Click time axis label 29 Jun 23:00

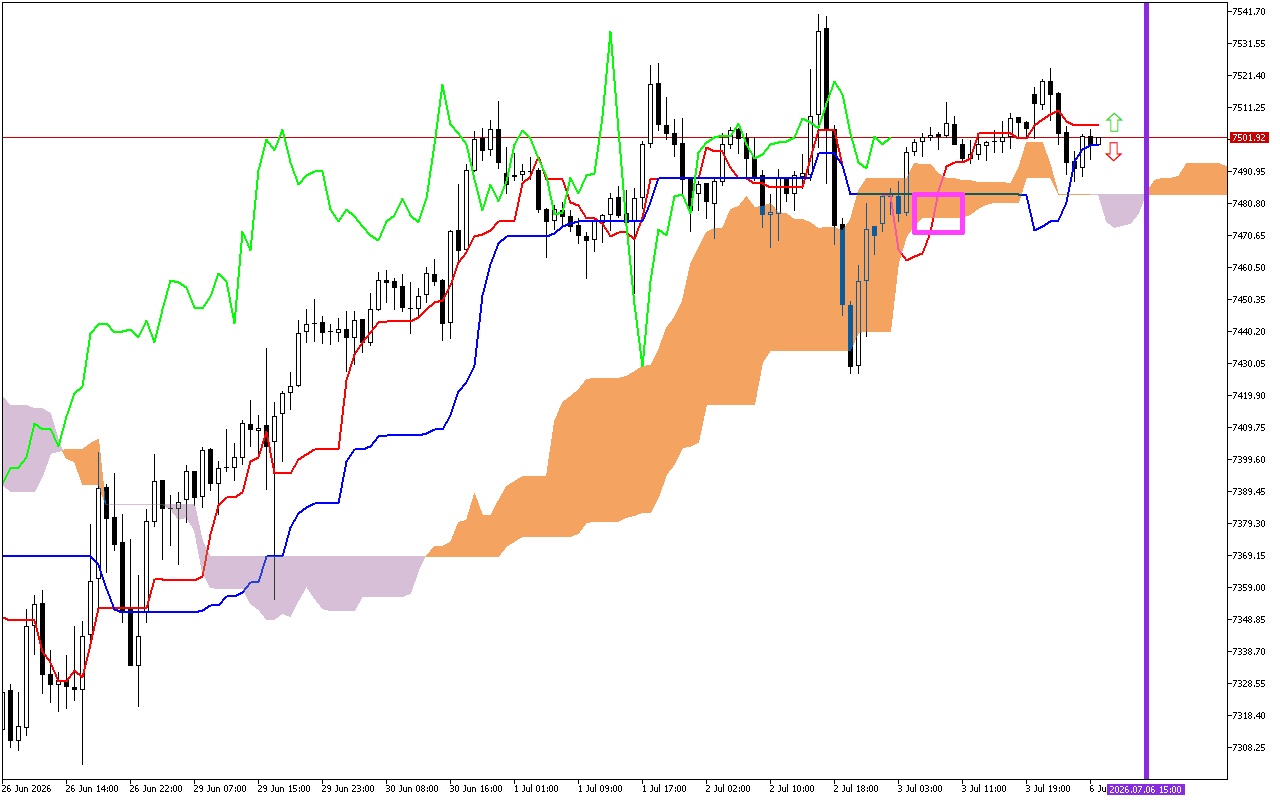(348, 788)
